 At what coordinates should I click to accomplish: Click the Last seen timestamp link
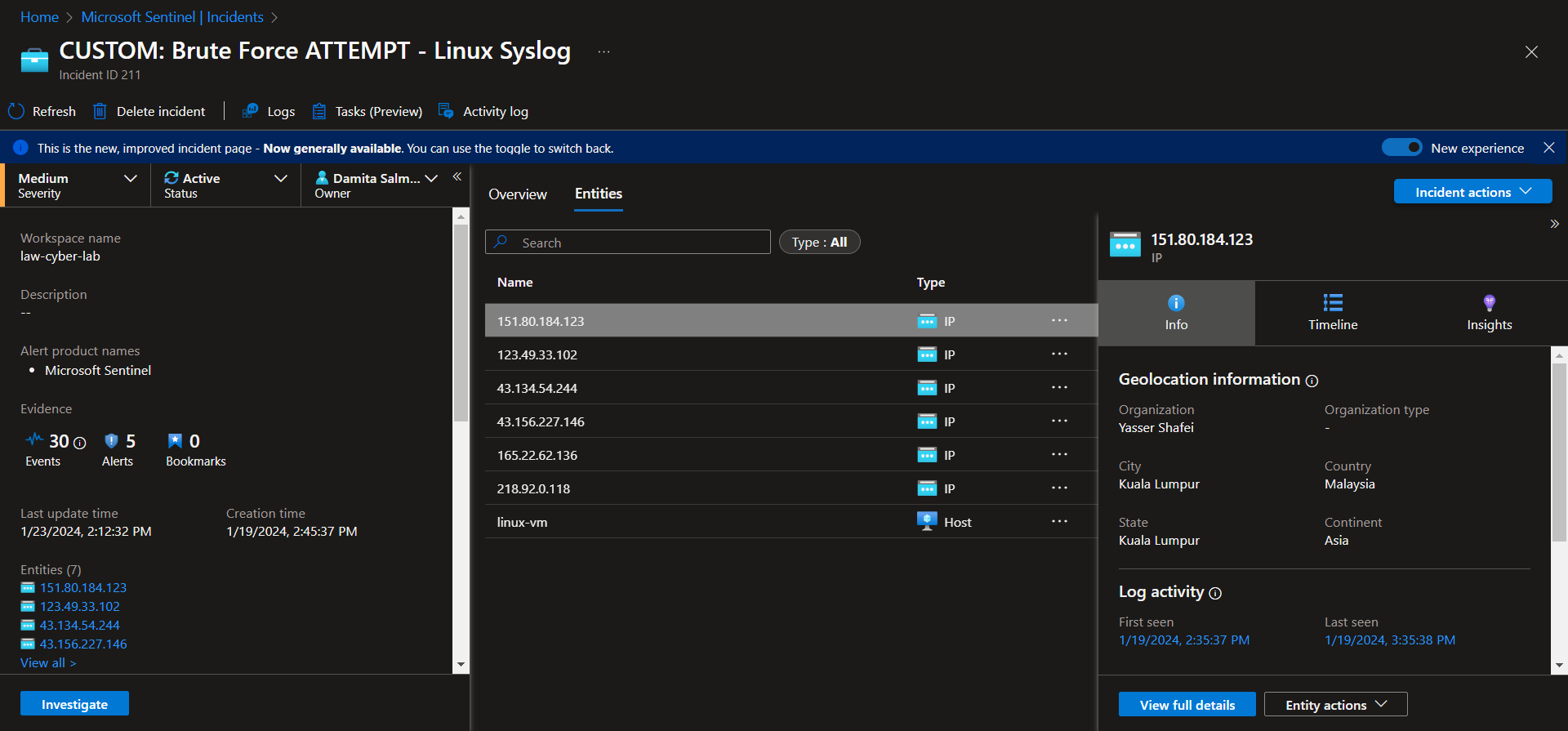1390,640
